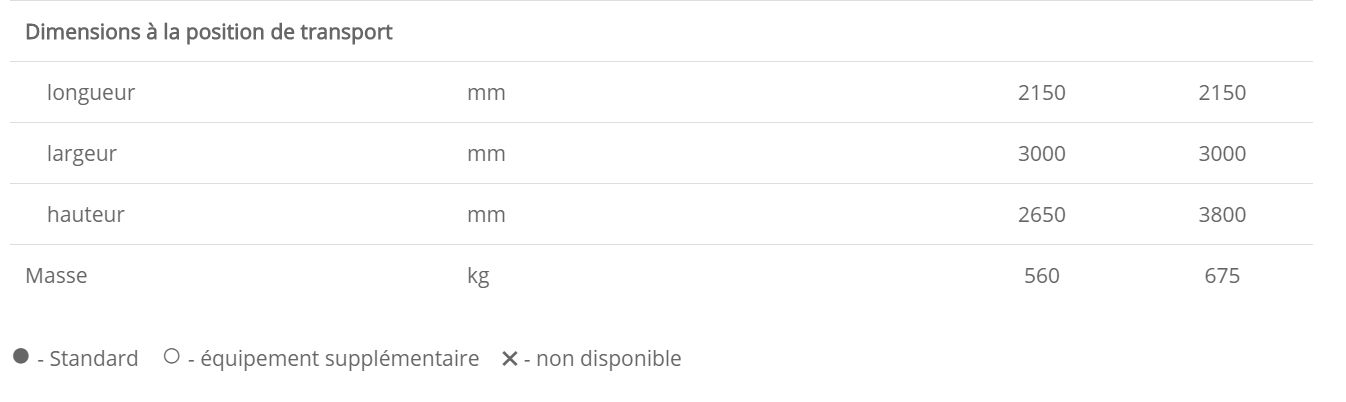1346x402 pixels.
Task: Click the left 2150 value in the longueur row
Action: point(1041,93)
